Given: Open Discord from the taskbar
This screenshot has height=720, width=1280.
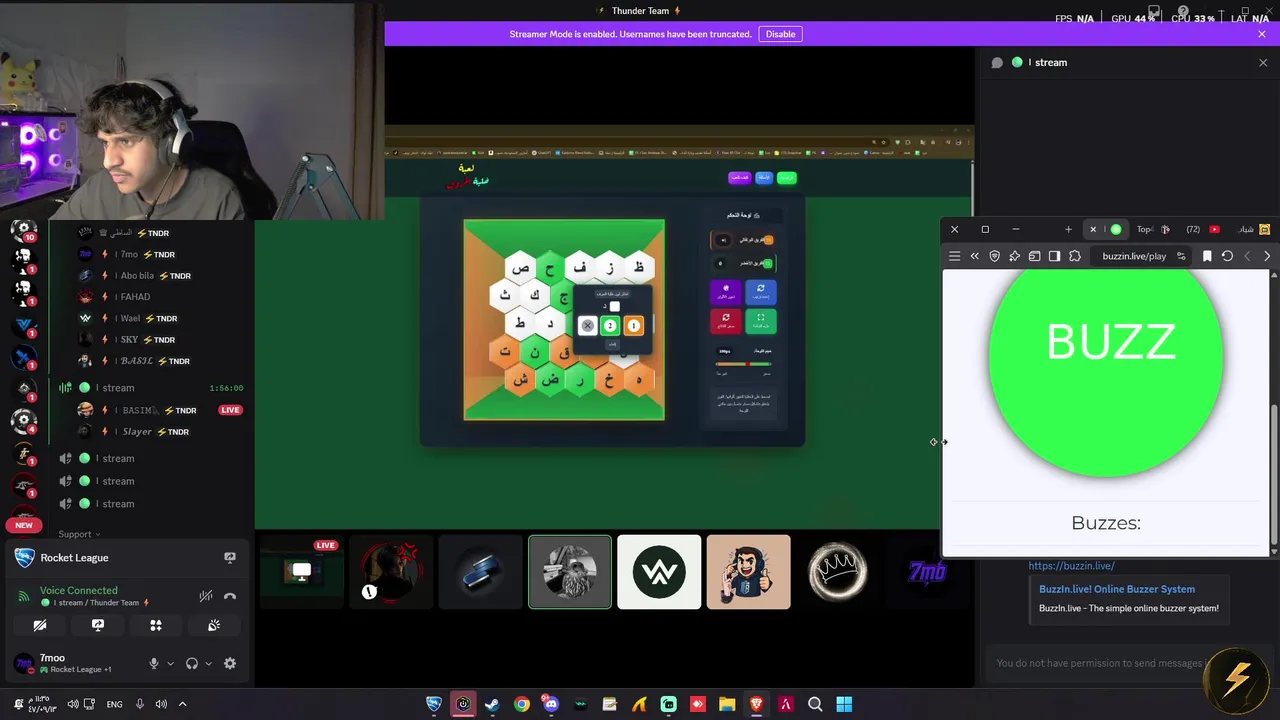Looking at the screenshot, I should [551, 704].
